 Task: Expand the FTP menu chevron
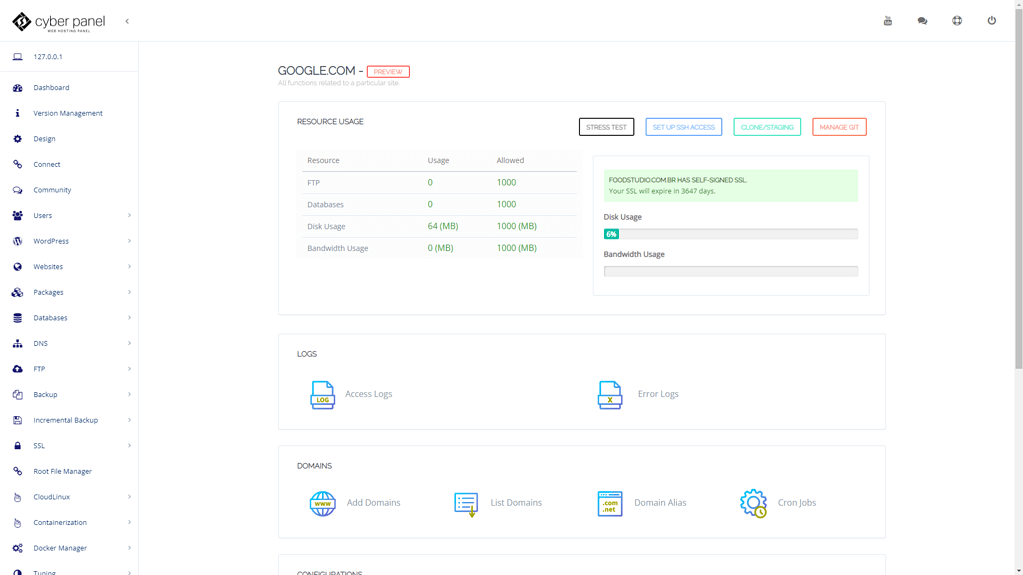[129, 369]
